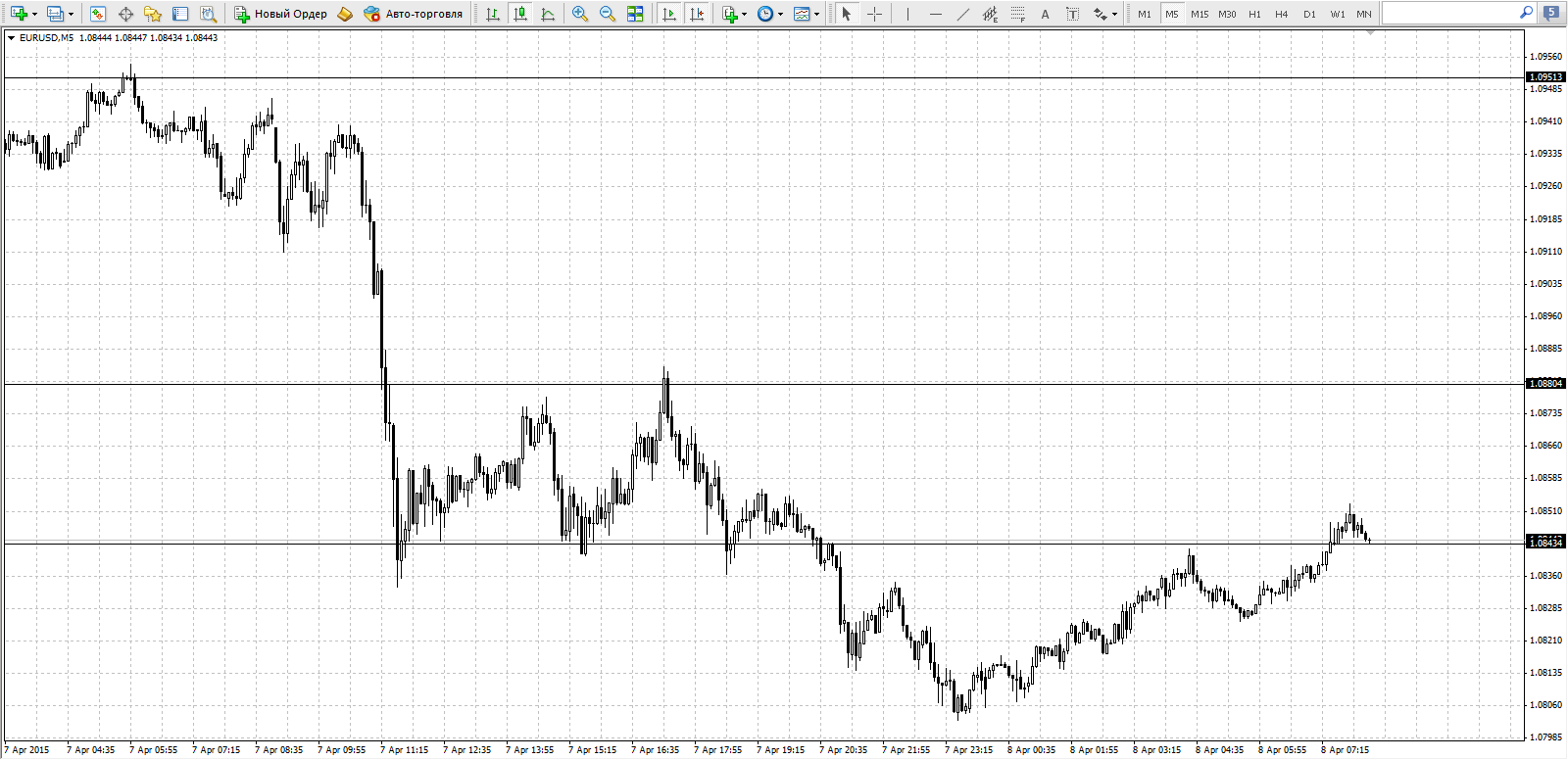Open the arrows objects dropdown

[x=1114, y=15]
